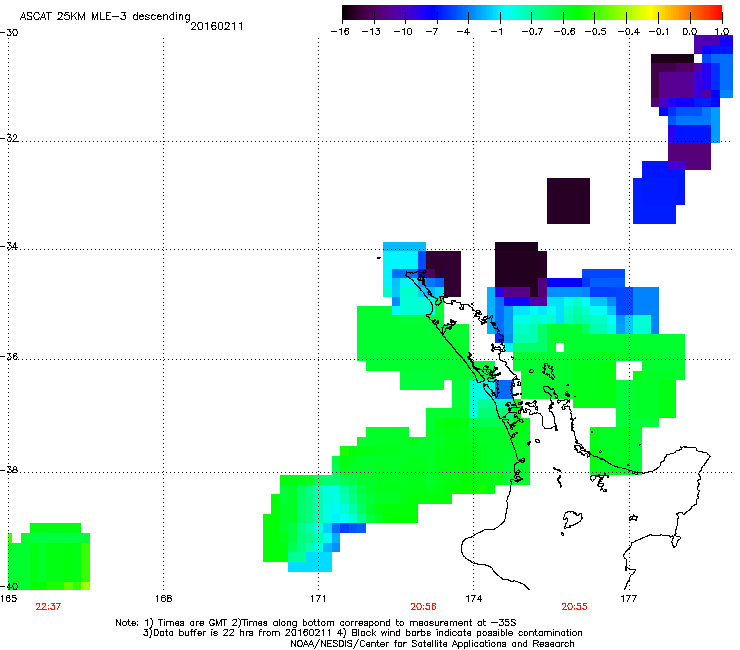Click the red 22:37 pass time

point(48,607)
